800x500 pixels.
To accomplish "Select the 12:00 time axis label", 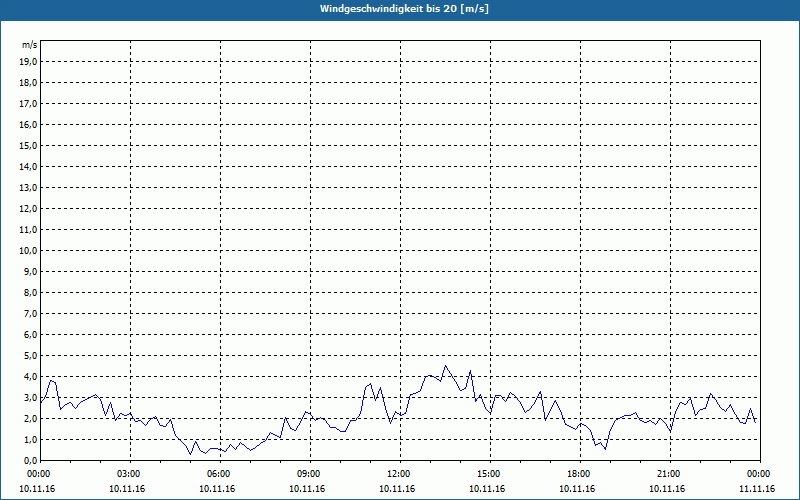I will pyautogui.click(x=399, y=474).
